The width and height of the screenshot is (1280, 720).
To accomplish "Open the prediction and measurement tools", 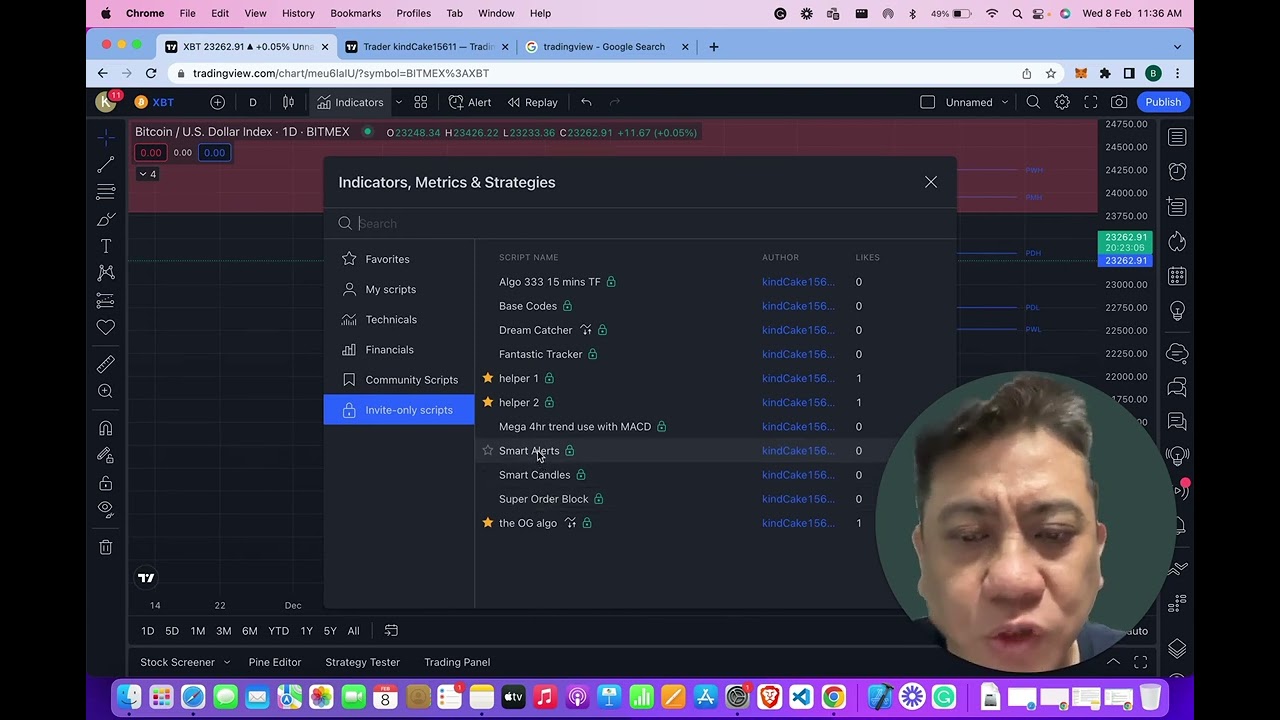I will coord(106,300).
